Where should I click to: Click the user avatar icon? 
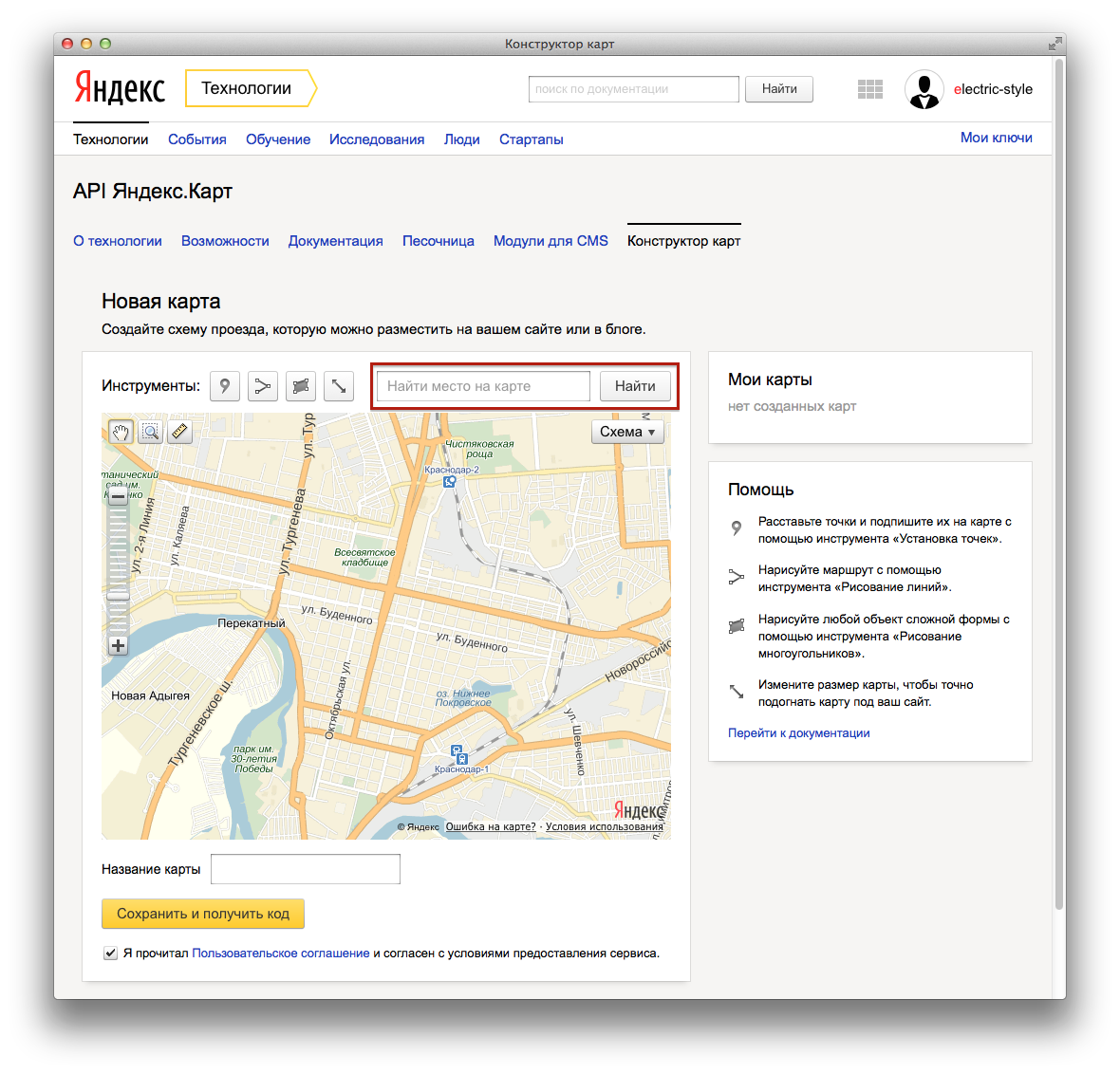pyautogui.click(x=924, y=89)
